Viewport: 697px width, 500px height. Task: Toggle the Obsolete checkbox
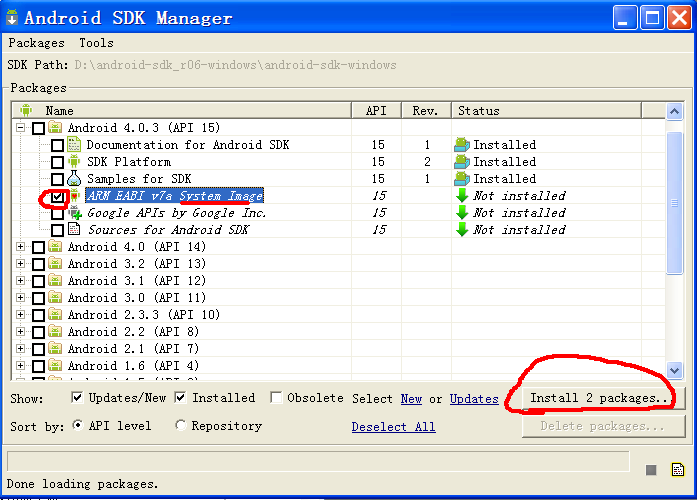[277, 398]
